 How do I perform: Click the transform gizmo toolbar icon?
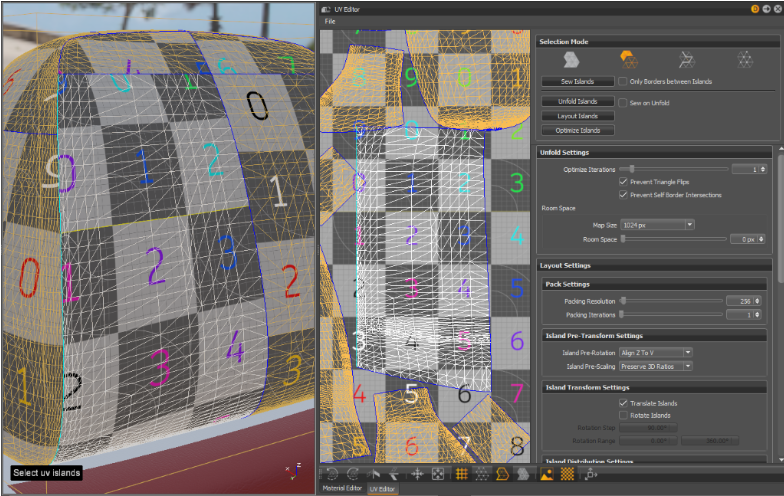[590, 474]
